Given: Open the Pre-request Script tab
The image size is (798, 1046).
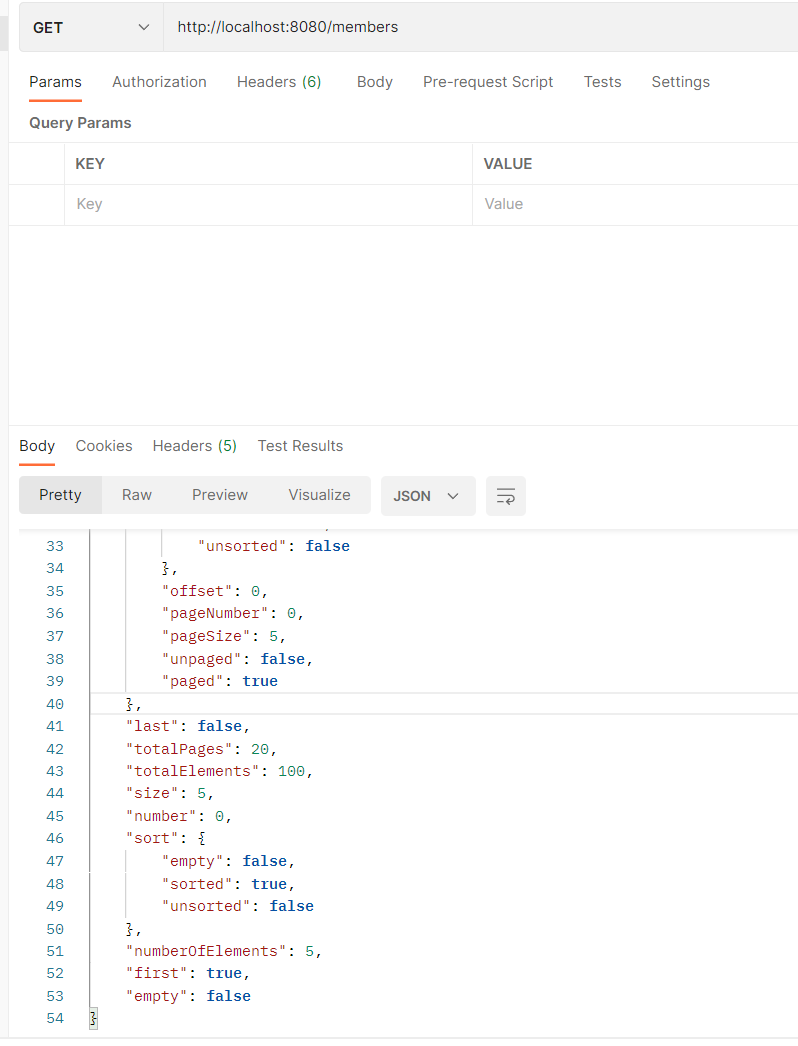Looking at the screenshot, I should (488, 82).
